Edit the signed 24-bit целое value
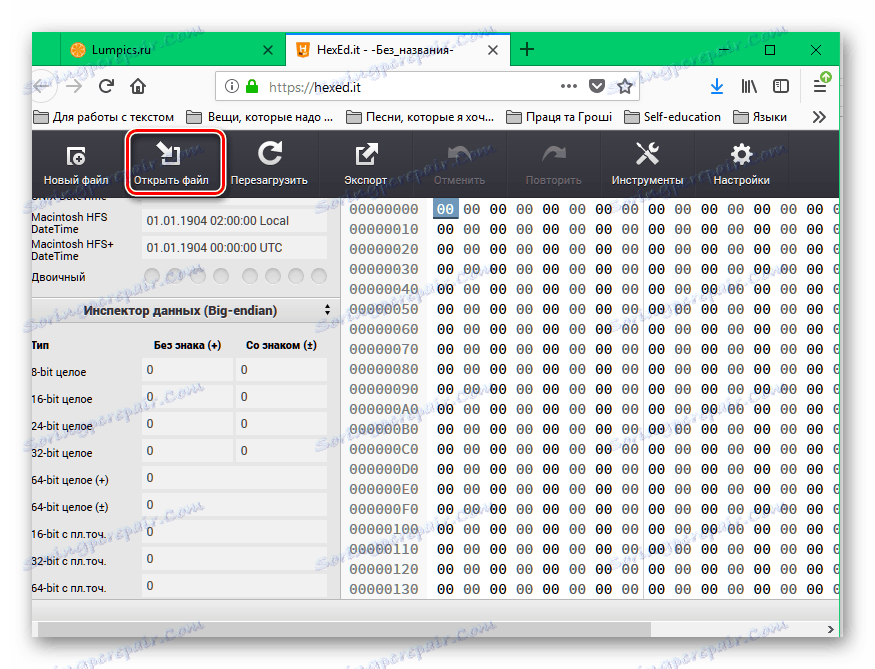Image resolution: width=875 pixels, height=669 pixels. (281, 424)
